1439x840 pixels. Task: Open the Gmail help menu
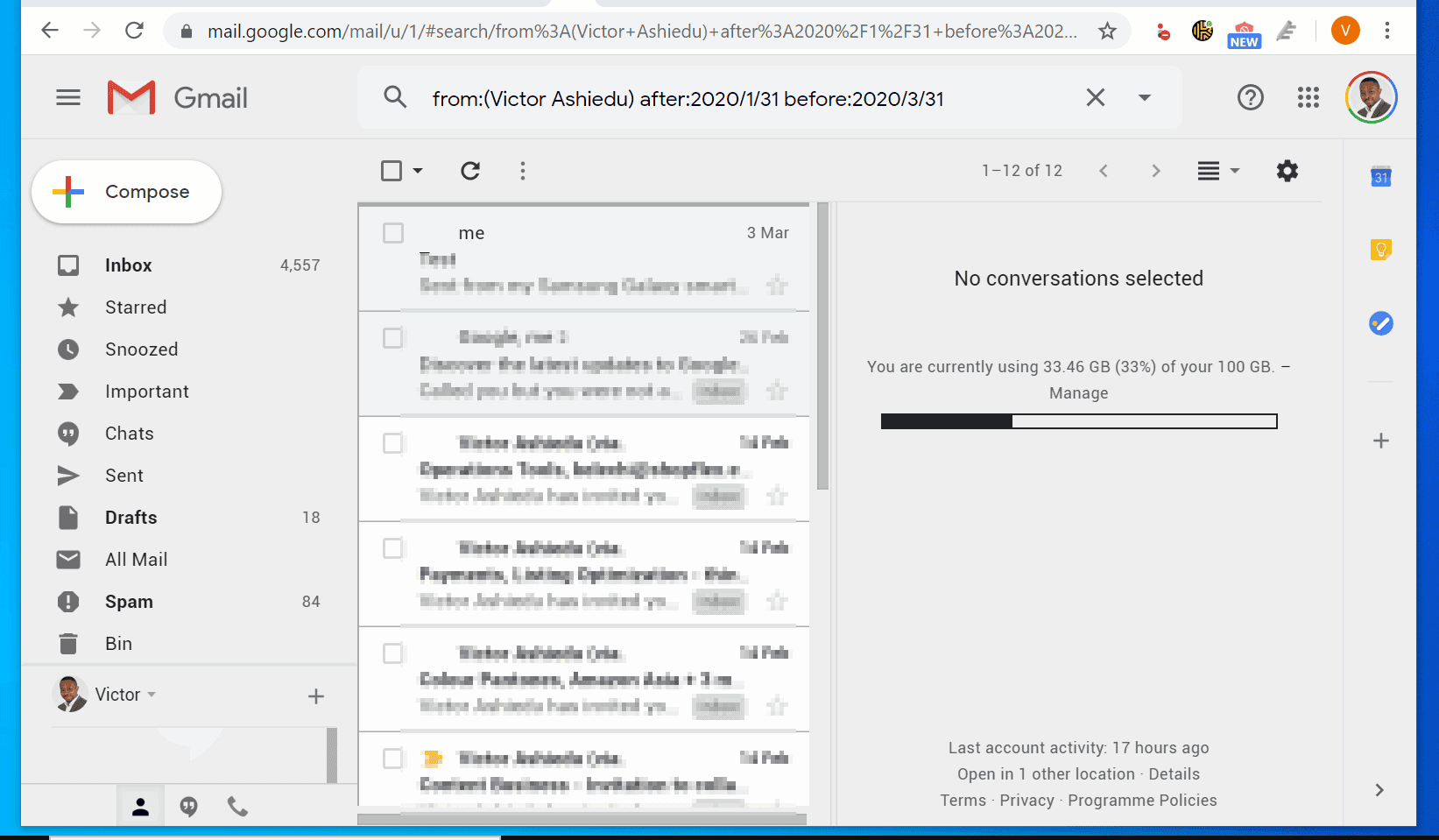[x=1250, y=97]
